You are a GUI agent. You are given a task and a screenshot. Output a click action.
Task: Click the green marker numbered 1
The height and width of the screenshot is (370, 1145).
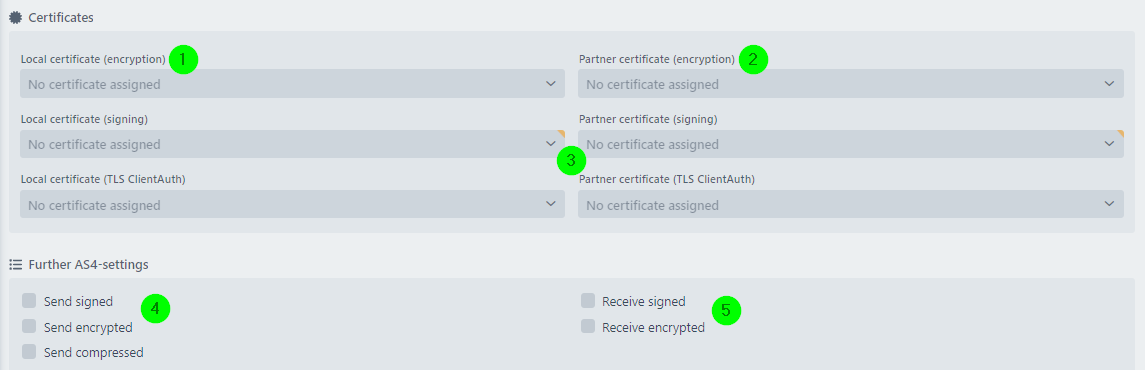pyautogui.click(x=183, y=59)
